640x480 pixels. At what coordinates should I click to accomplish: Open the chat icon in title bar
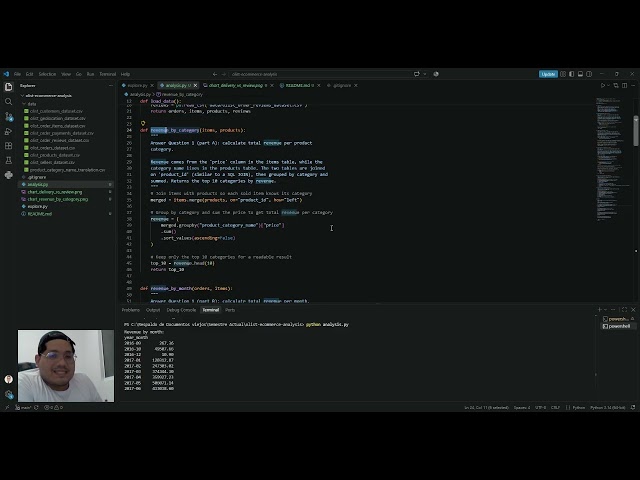416,74
